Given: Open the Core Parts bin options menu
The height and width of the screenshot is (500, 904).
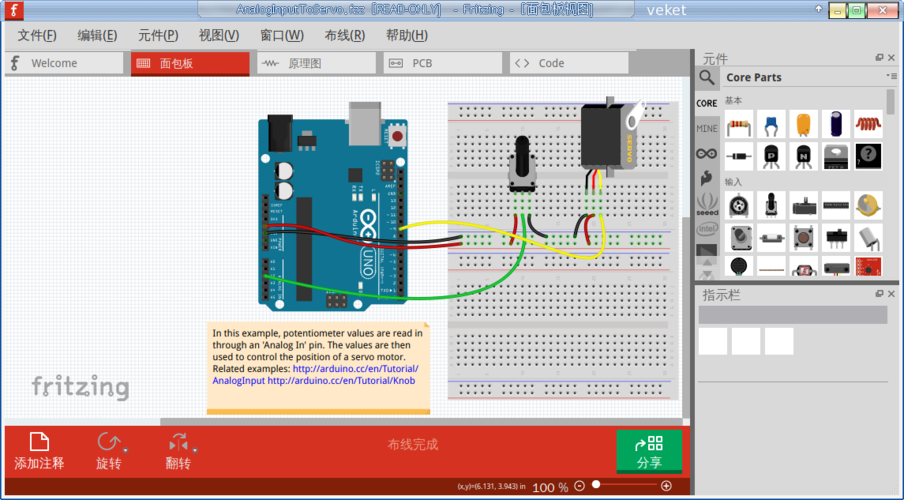Looking at the screenshot, I should (892, 76).
